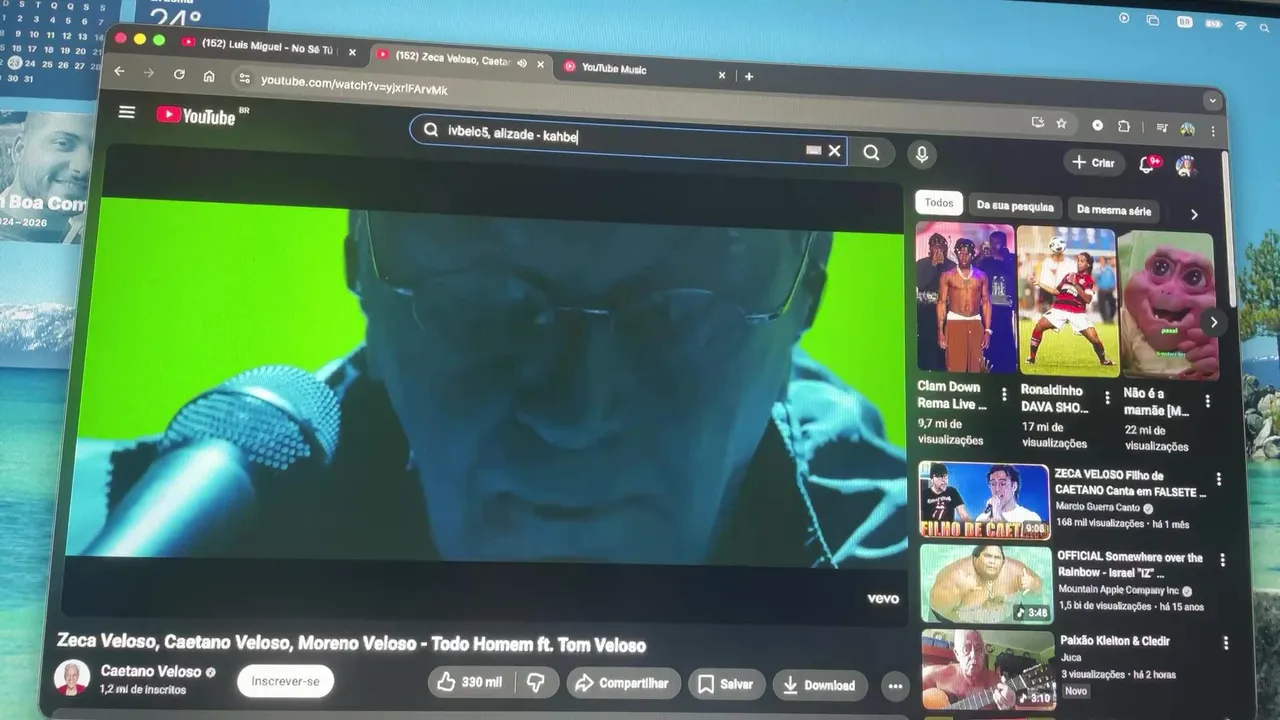Image resolution: width=1280 pixels, height=720 pixels.
Task: Click the Download button
Action: click(820, 685)
